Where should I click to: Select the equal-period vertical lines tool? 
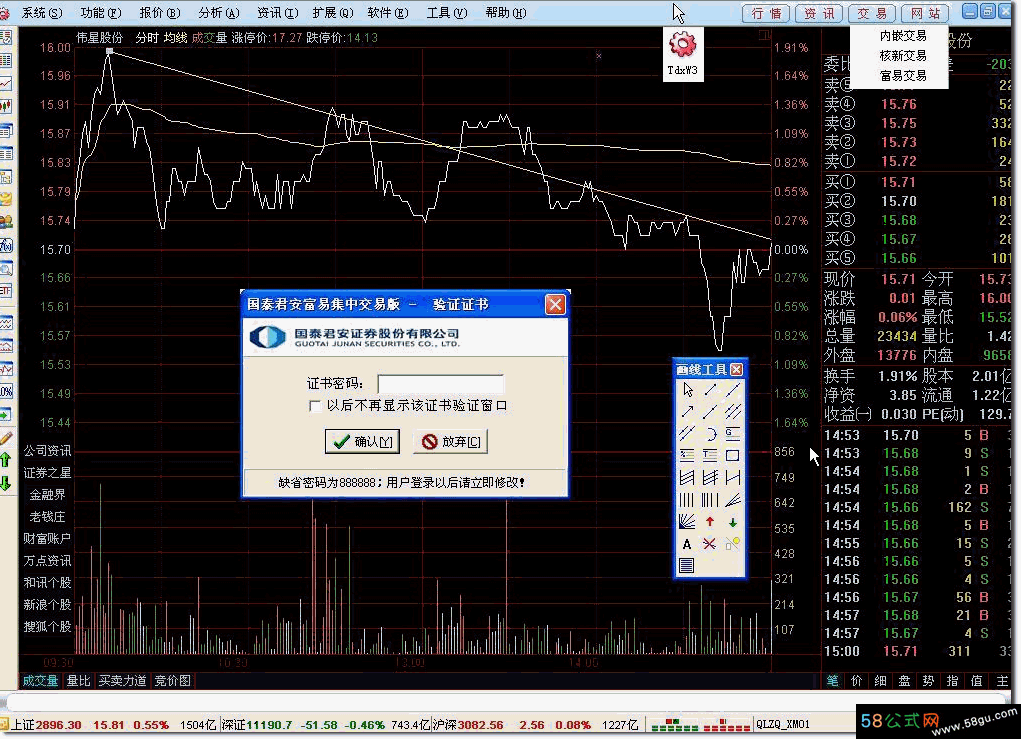(688, 500)
